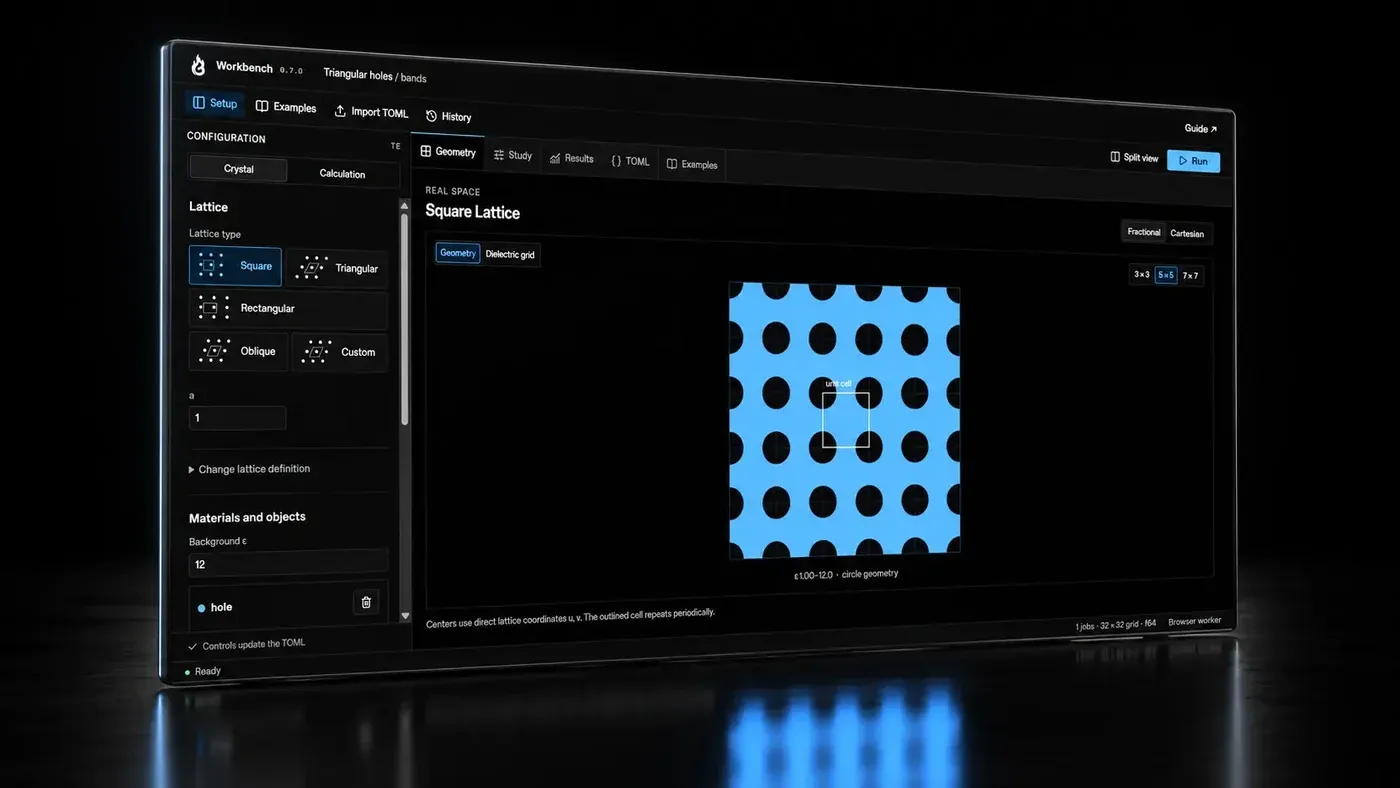The height and width of the screenshot is (788, 1400).
Task: Select the Crystal configuration segment
Action: [238, 169]
